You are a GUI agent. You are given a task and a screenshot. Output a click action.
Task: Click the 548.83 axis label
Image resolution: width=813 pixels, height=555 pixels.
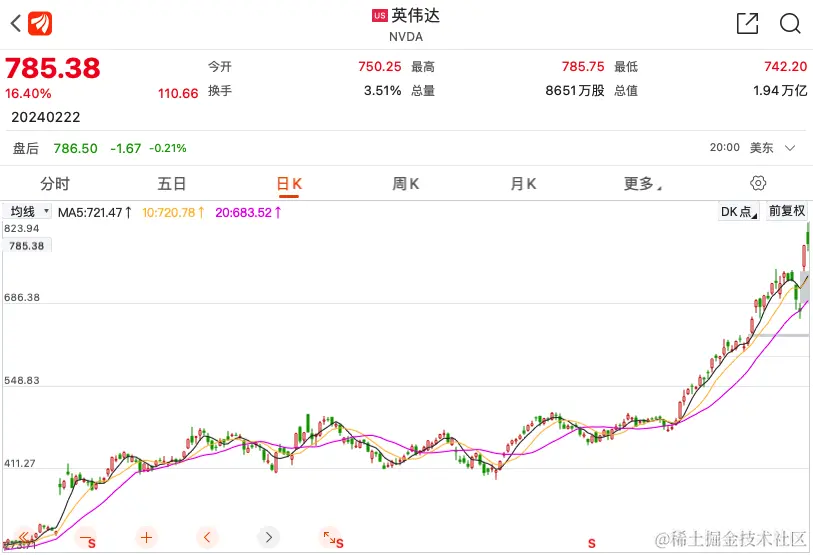tap(21, 381)
